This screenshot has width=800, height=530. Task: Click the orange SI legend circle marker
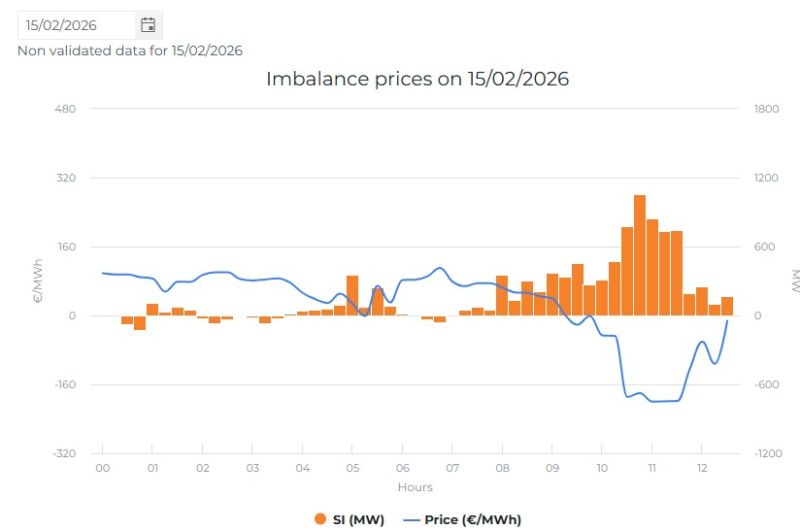320,519
